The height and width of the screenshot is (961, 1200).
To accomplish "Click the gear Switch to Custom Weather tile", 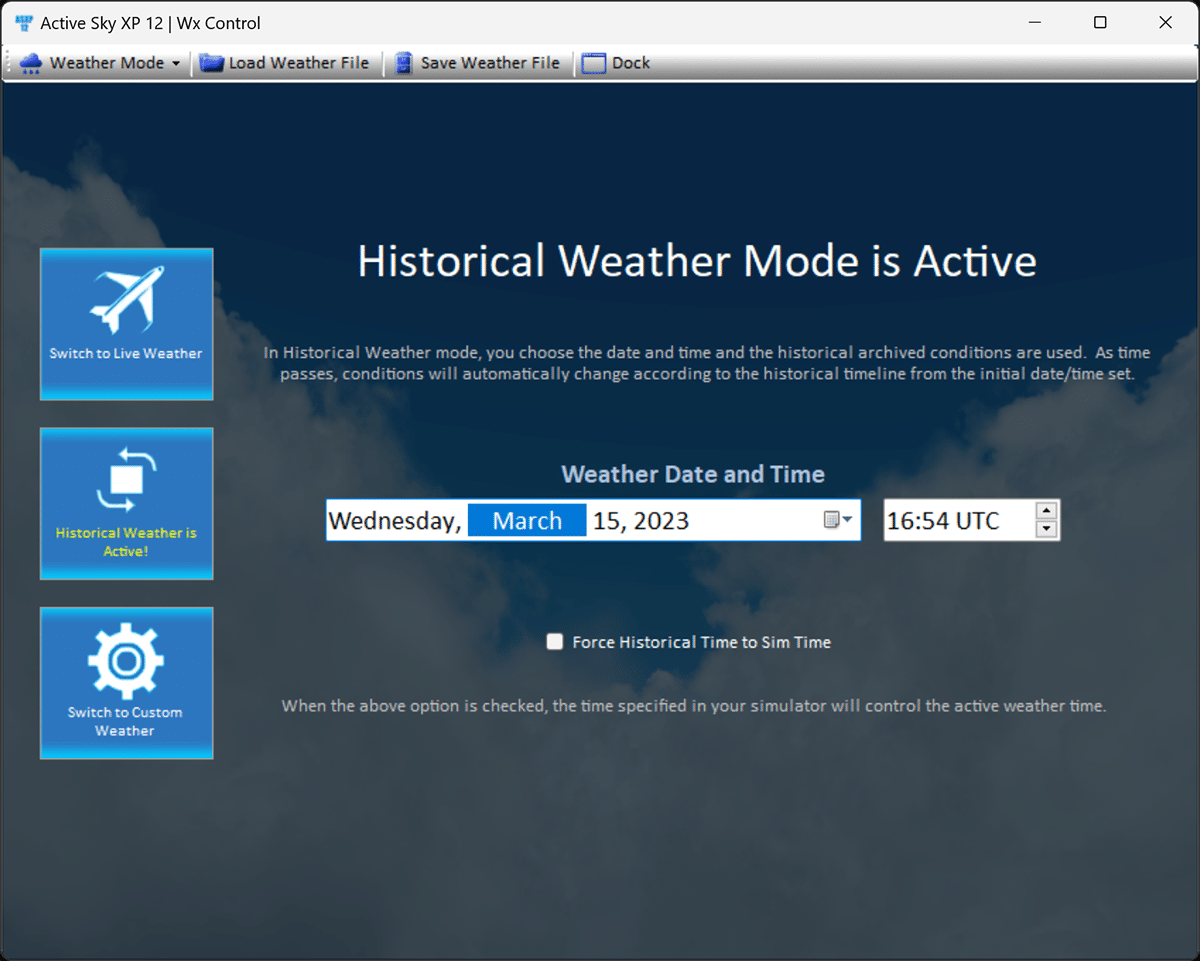I will (x=126, y=682).
